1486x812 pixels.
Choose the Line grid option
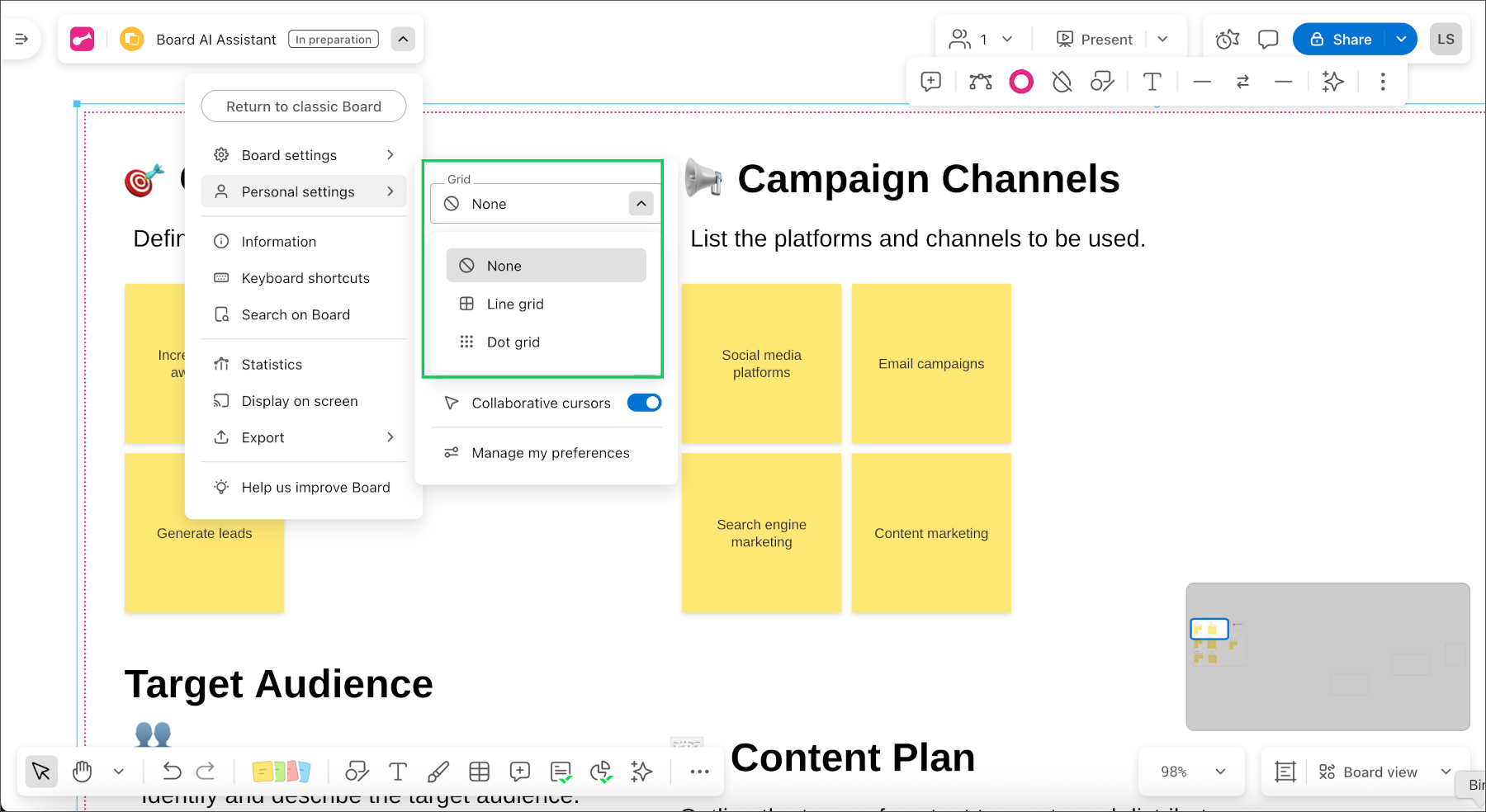coord(515,304)
